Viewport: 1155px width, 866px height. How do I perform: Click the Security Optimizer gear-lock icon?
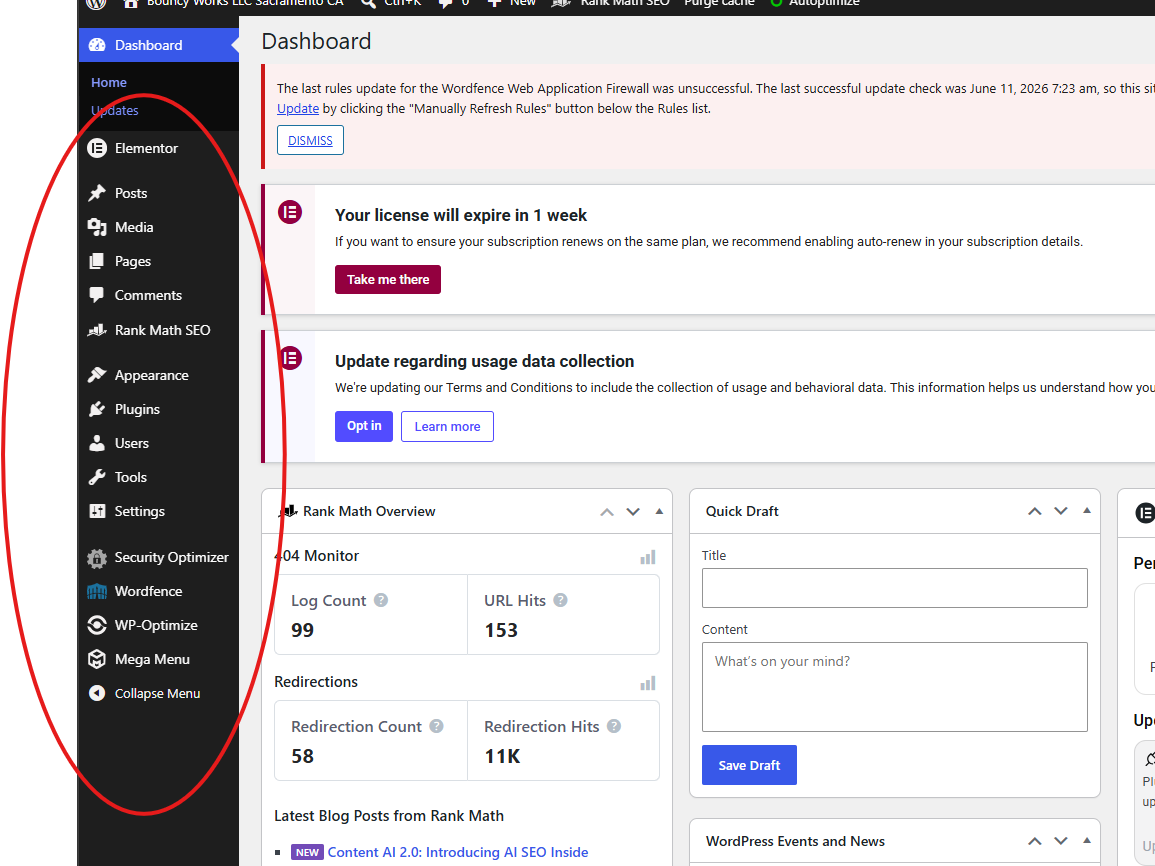[97, 557]
